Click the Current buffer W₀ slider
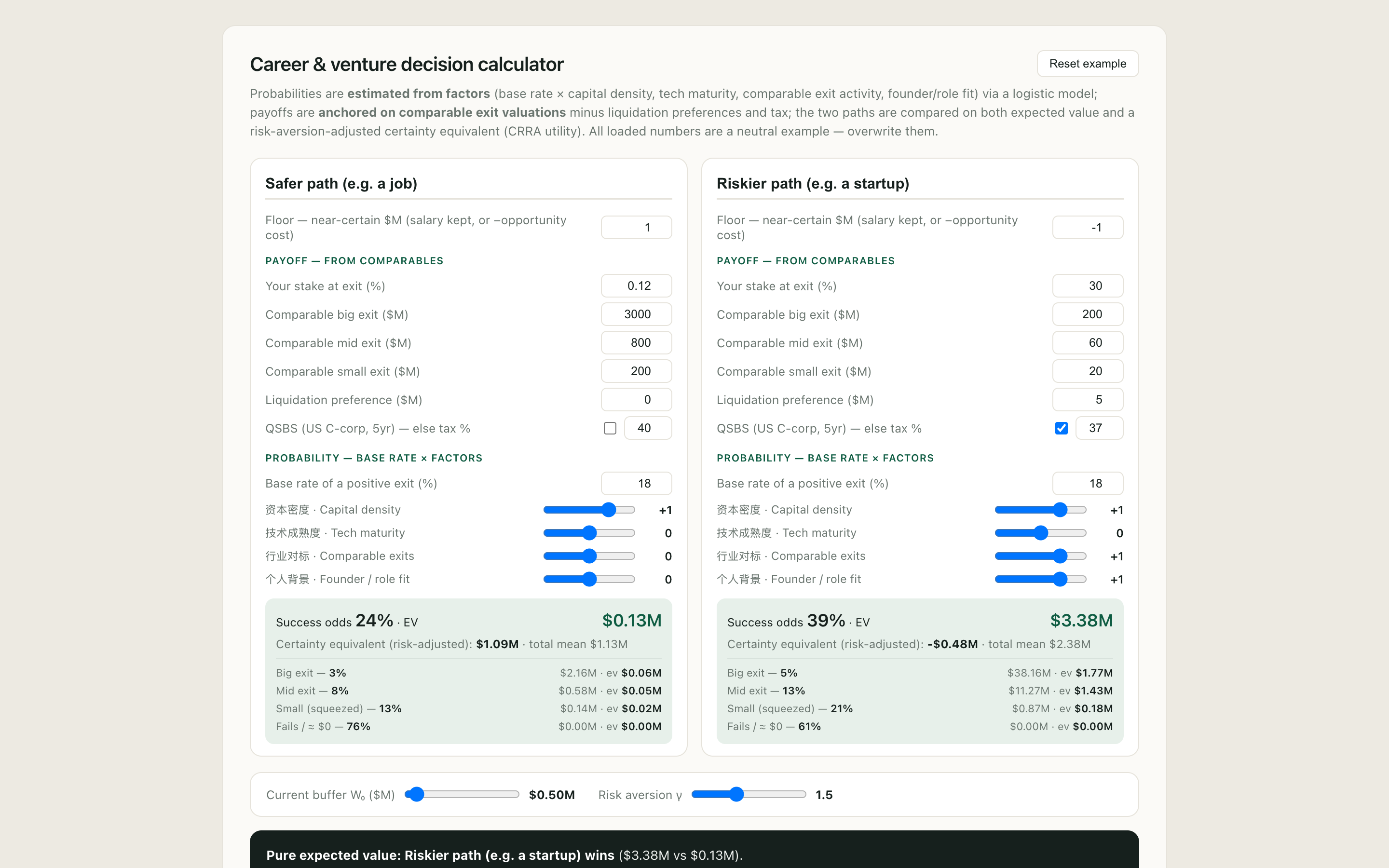Viewport: 1389px width, 868px height. pyautogui.click(x=462, y=795)
